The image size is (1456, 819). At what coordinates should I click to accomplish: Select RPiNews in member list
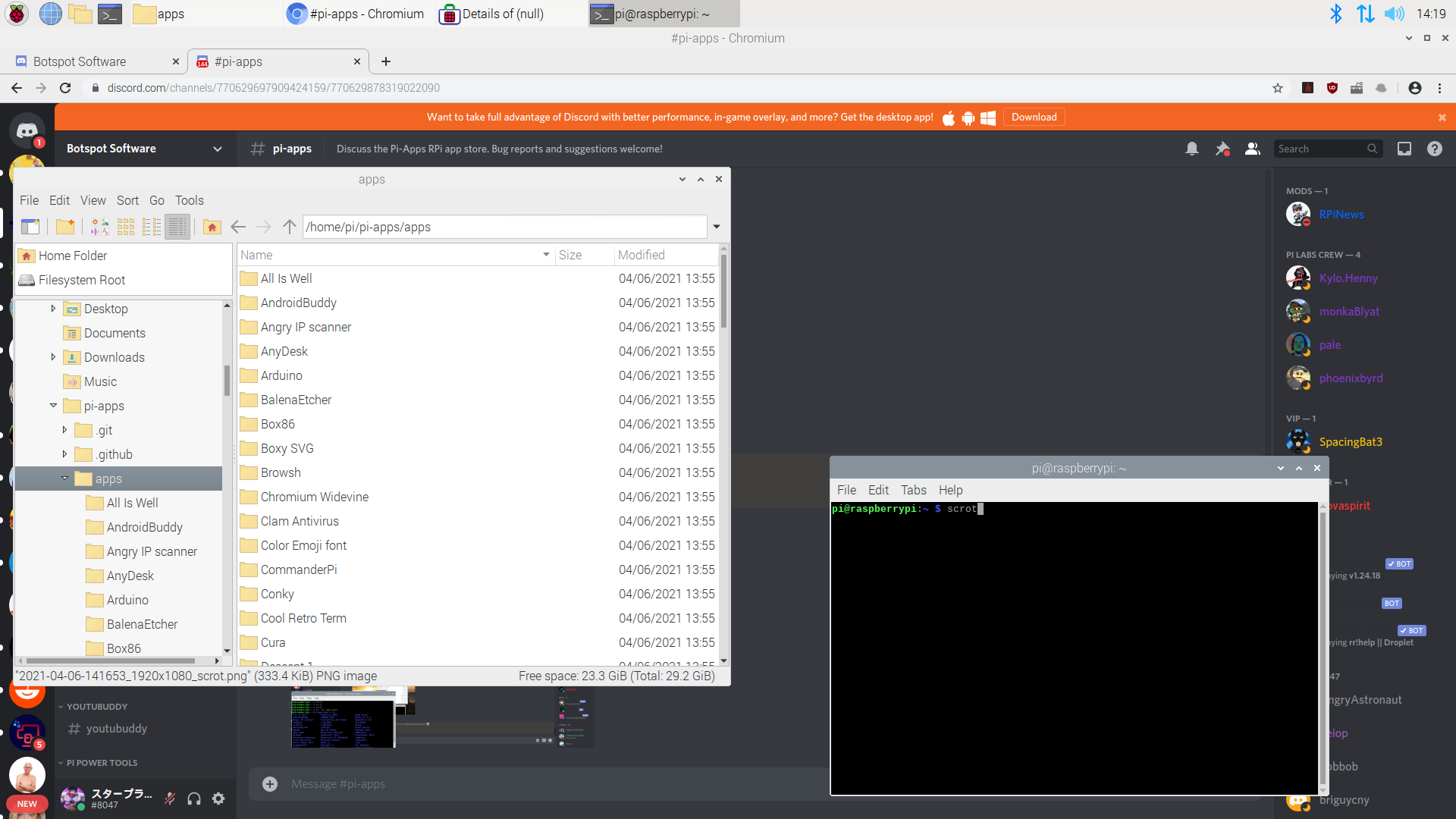tap(1341, 215)
